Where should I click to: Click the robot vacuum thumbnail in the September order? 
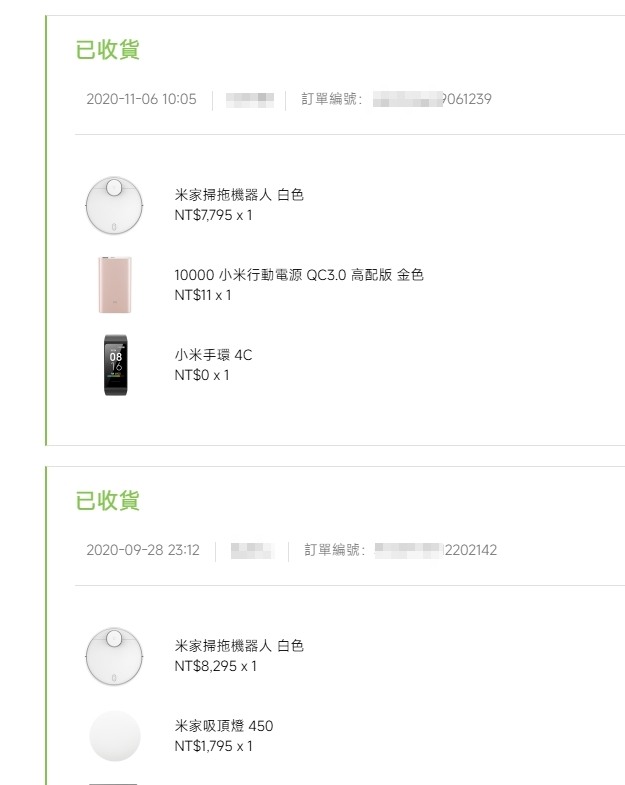coord(113,656)
